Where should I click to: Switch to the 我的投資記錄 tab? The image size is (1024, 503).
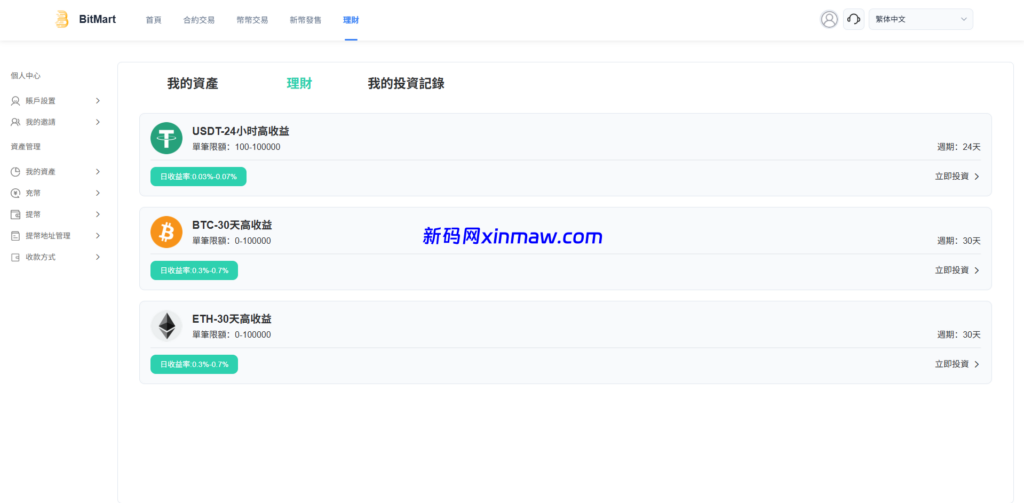[x=406, y=84]
